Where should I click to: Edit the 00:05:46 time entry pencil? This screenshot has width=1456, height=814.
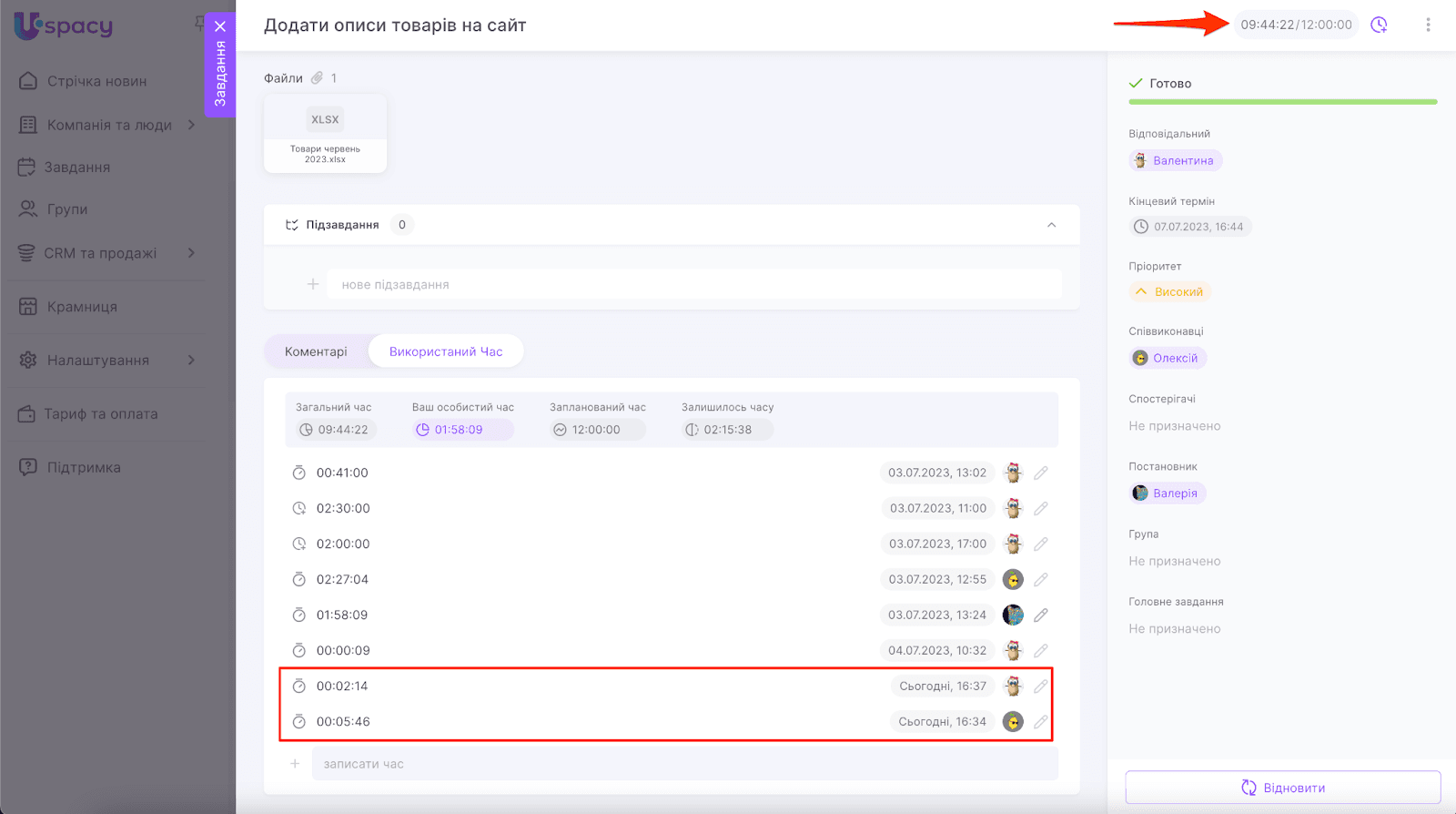click(x=1041, y=722)
